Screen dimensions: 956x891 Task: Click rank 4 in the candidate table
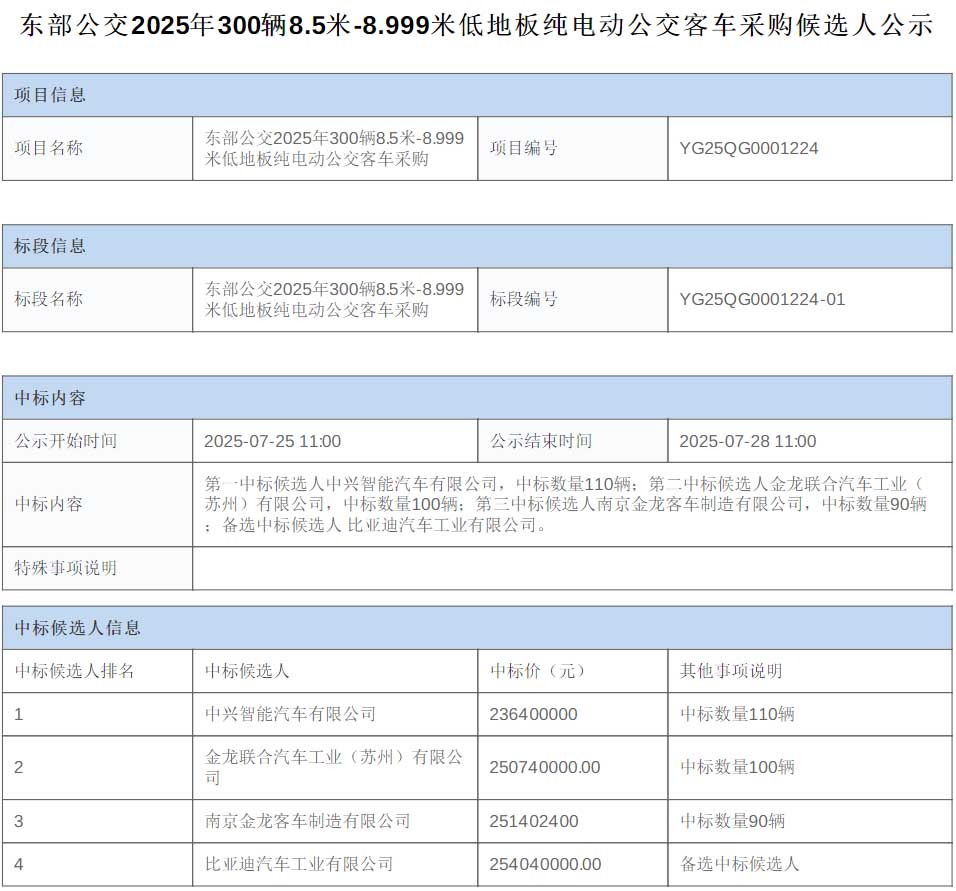pos(19,864)
